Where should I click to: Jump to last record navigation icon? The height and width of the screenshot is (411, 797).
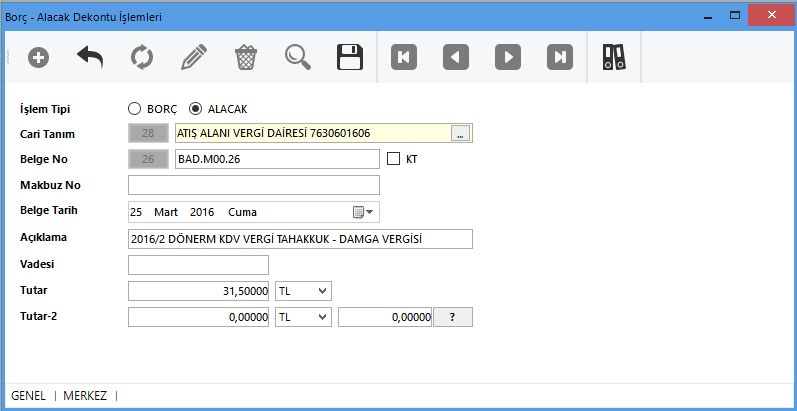point(560,57)
